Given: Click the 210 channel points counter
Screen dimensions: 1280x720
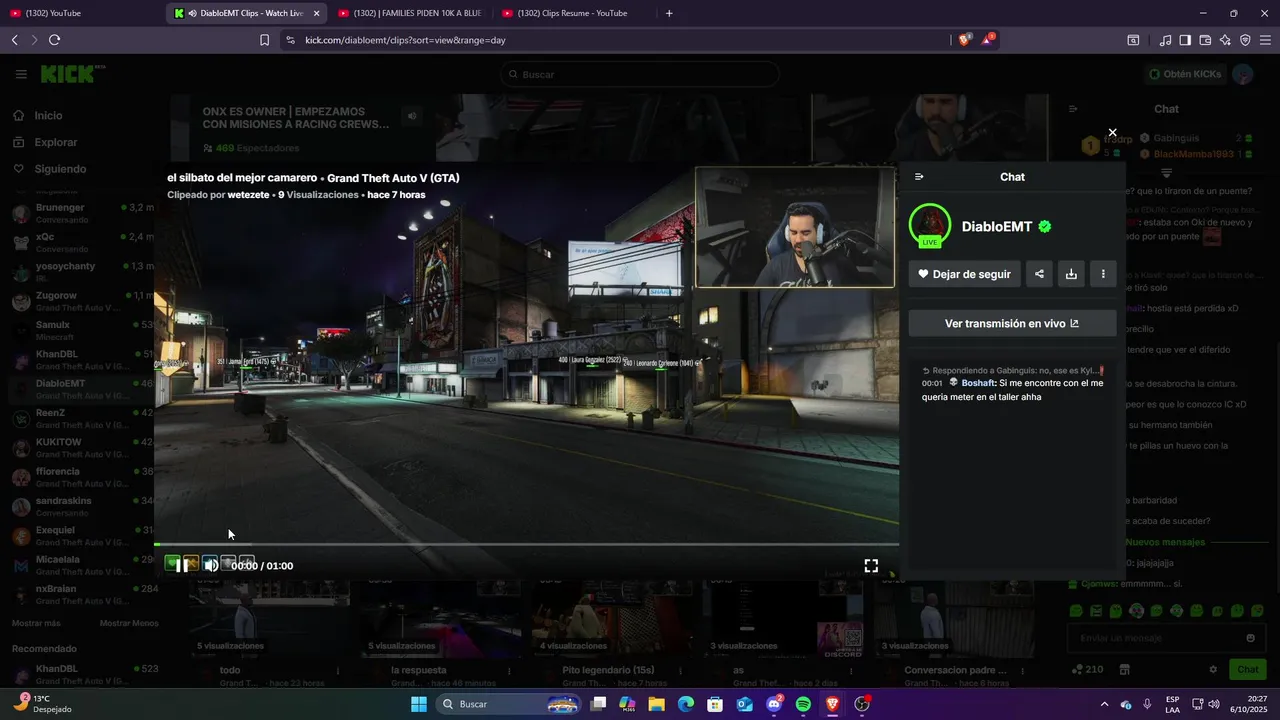Looking at the screenshot, I should (1087, 670).
